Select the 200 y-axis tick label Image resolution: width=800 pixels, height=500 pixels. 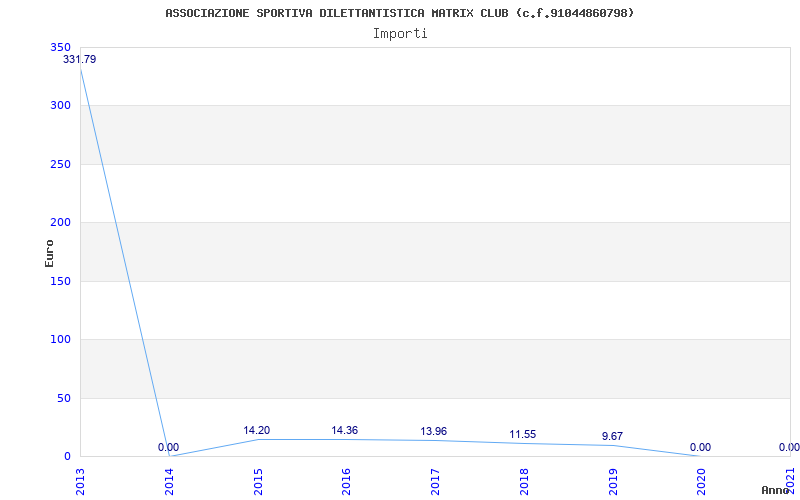(x=60, y=222)
